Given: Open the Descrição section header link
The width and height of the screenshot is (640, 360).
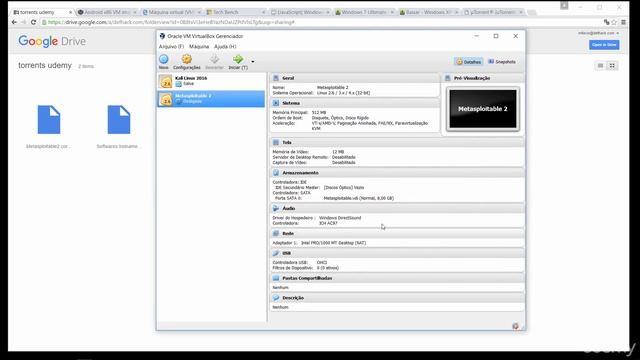Looking at the screenshot, I should 293,298.
